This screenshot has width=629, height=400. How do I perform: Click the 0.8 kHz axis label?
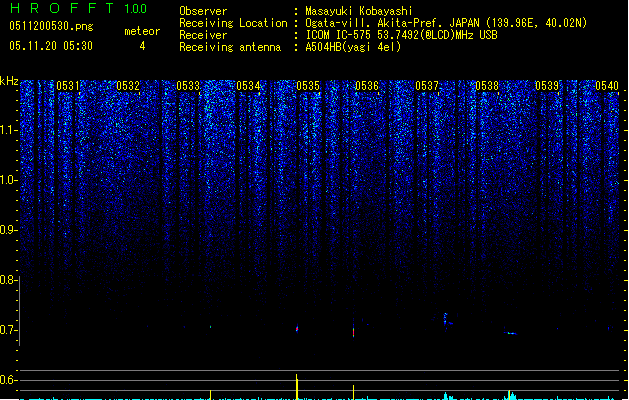(8, 280)
